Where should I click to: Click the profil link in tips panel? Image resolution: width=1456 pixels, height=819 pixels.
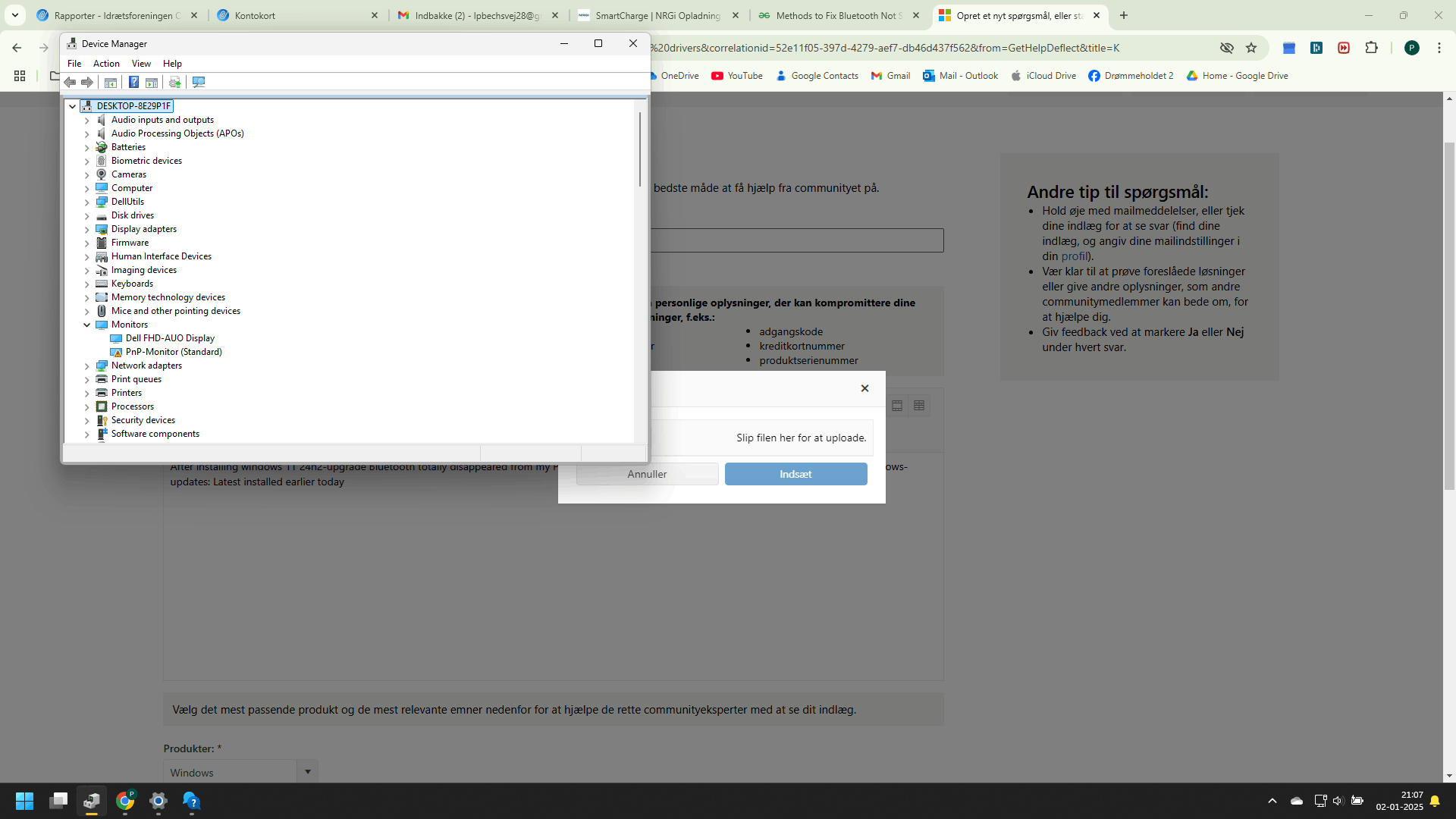click(x=1075, y=256)
